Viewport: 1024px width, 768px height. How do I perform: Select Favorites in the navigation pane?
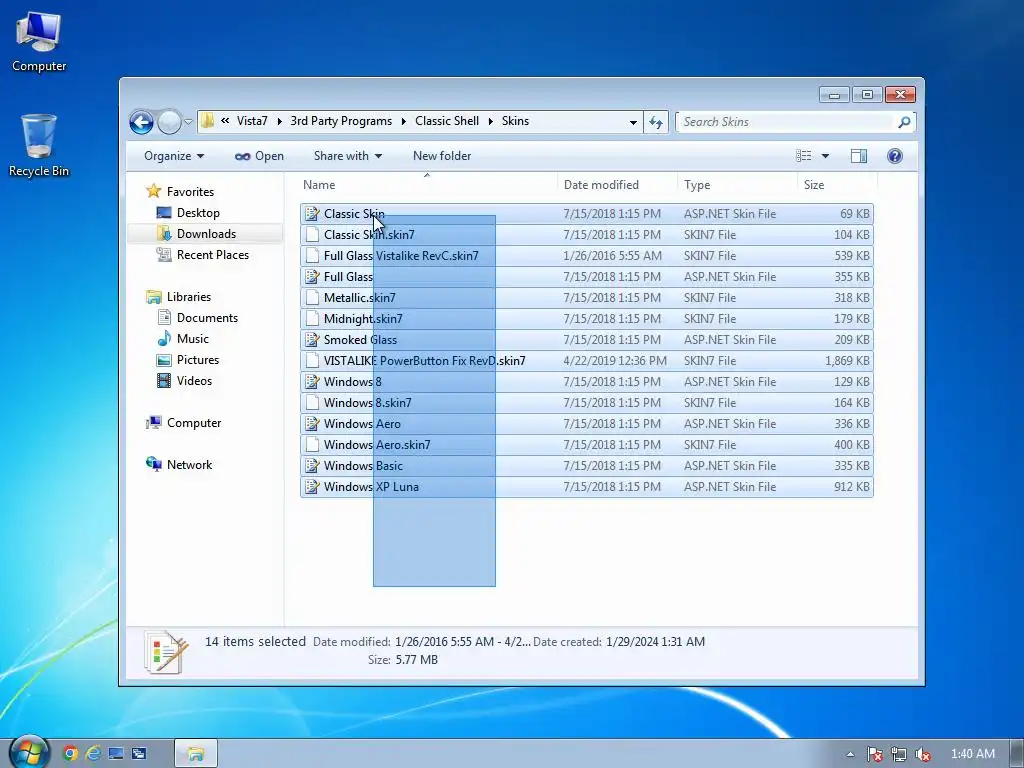(x=189, y=191)
